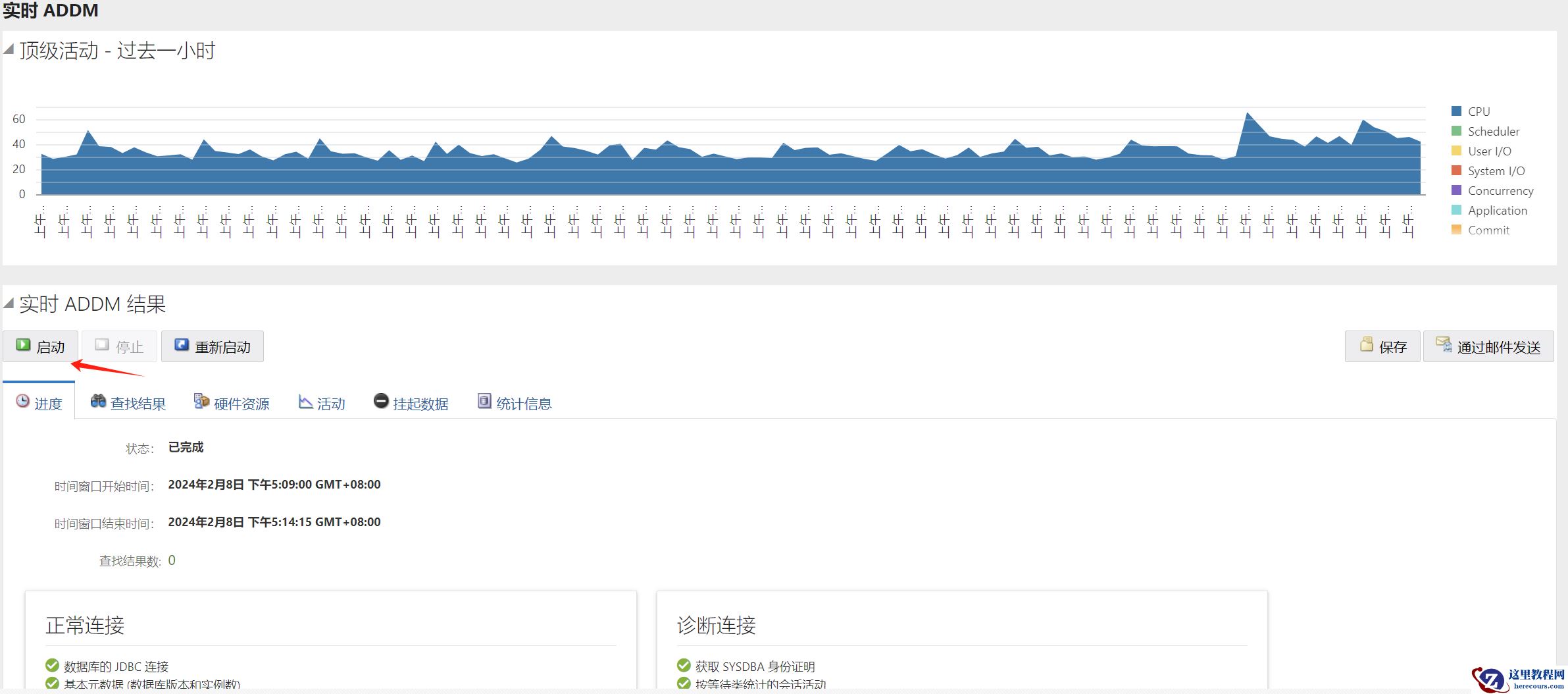Click the status value 已完成
The image size is (1568, 694).
pos(186,447)
